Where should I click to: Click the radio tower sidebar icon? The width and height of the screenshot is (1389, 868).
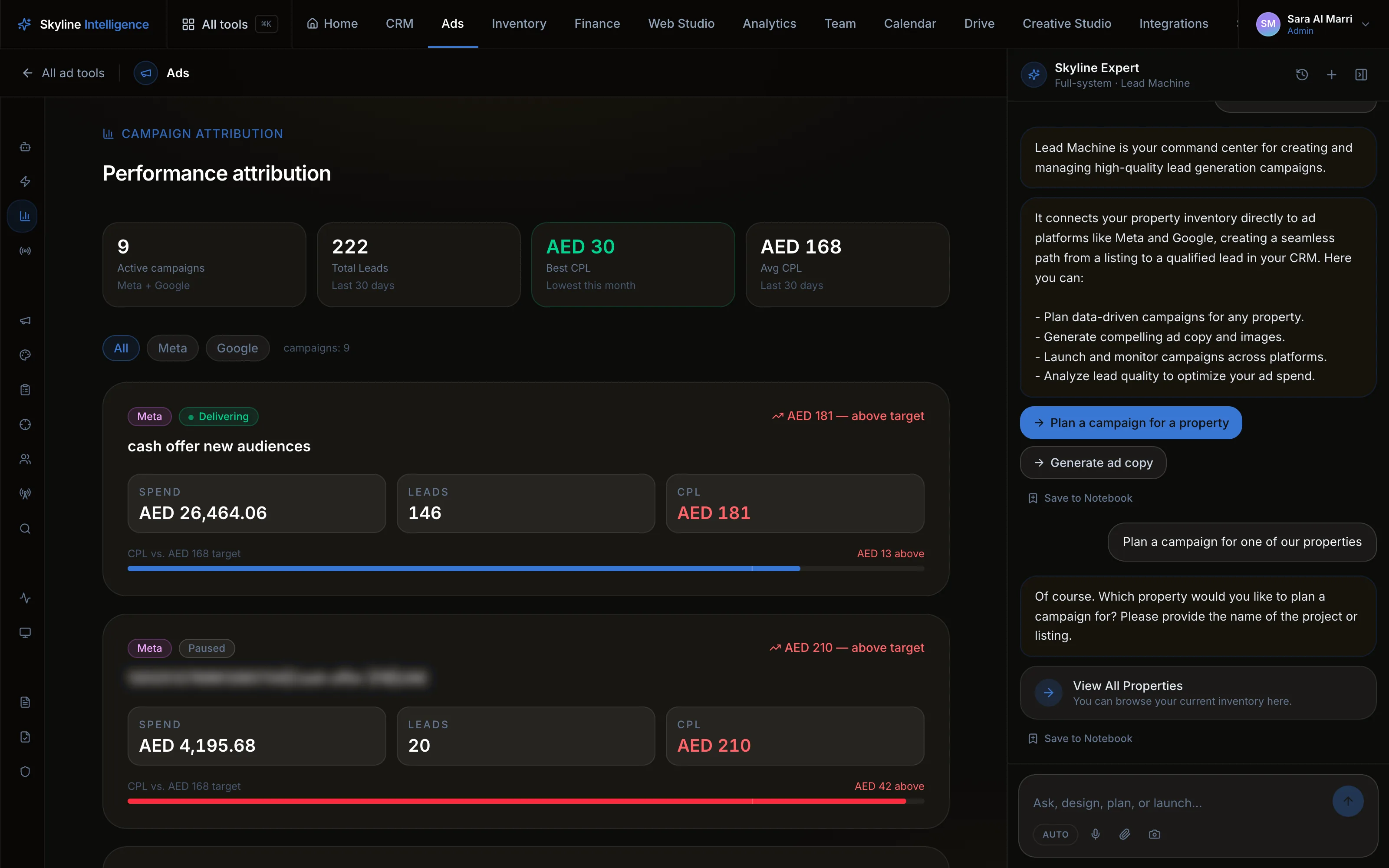(x=25, y=494)
